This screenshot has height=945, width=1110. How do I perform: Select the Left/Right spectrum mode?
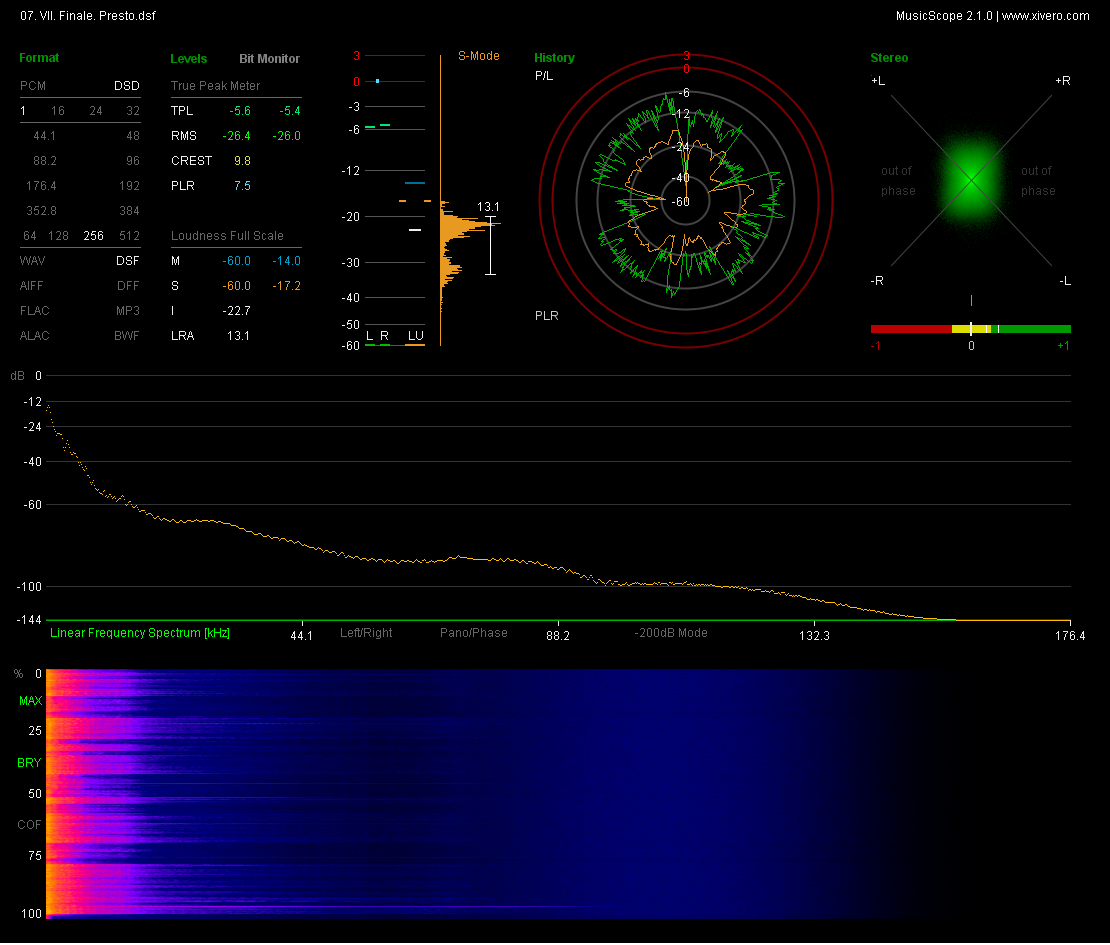366,633
